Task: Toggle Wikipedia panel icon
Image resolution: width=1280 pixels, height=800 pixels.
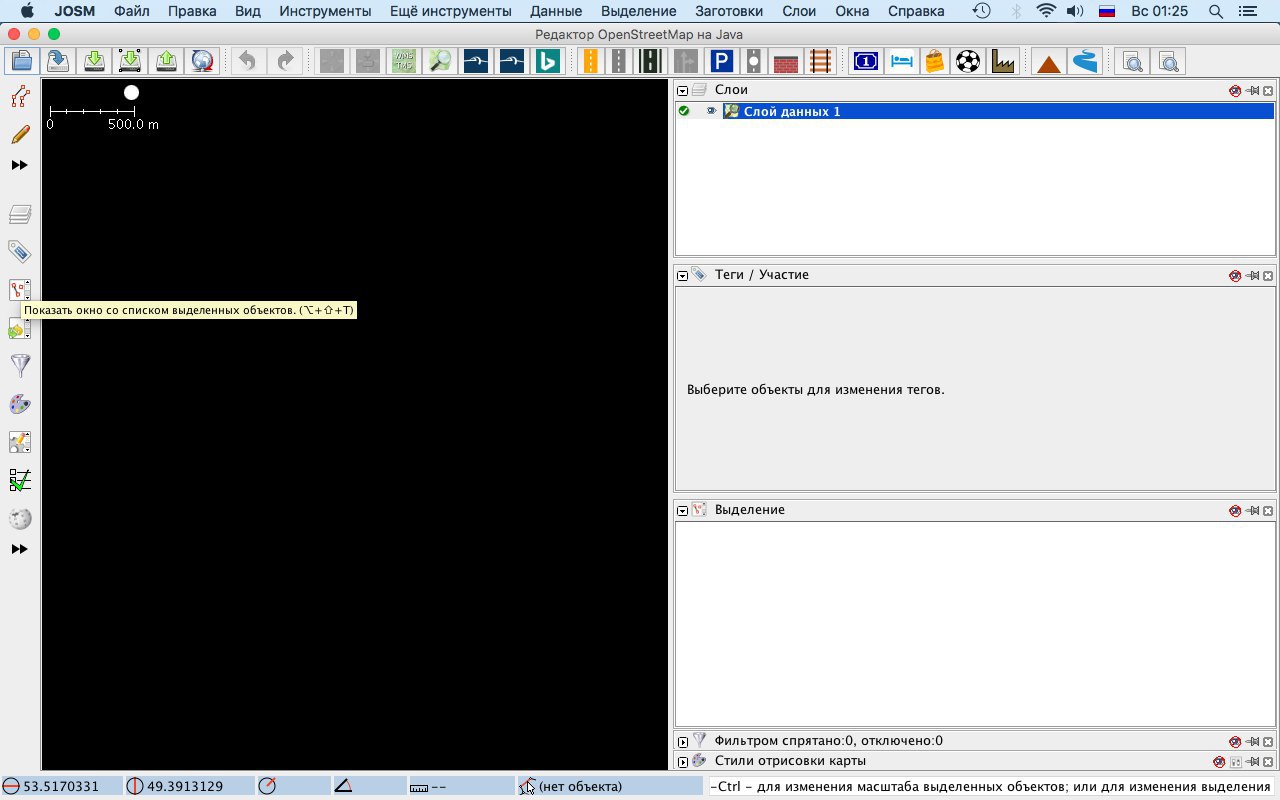Action: [x=20, y=518]
